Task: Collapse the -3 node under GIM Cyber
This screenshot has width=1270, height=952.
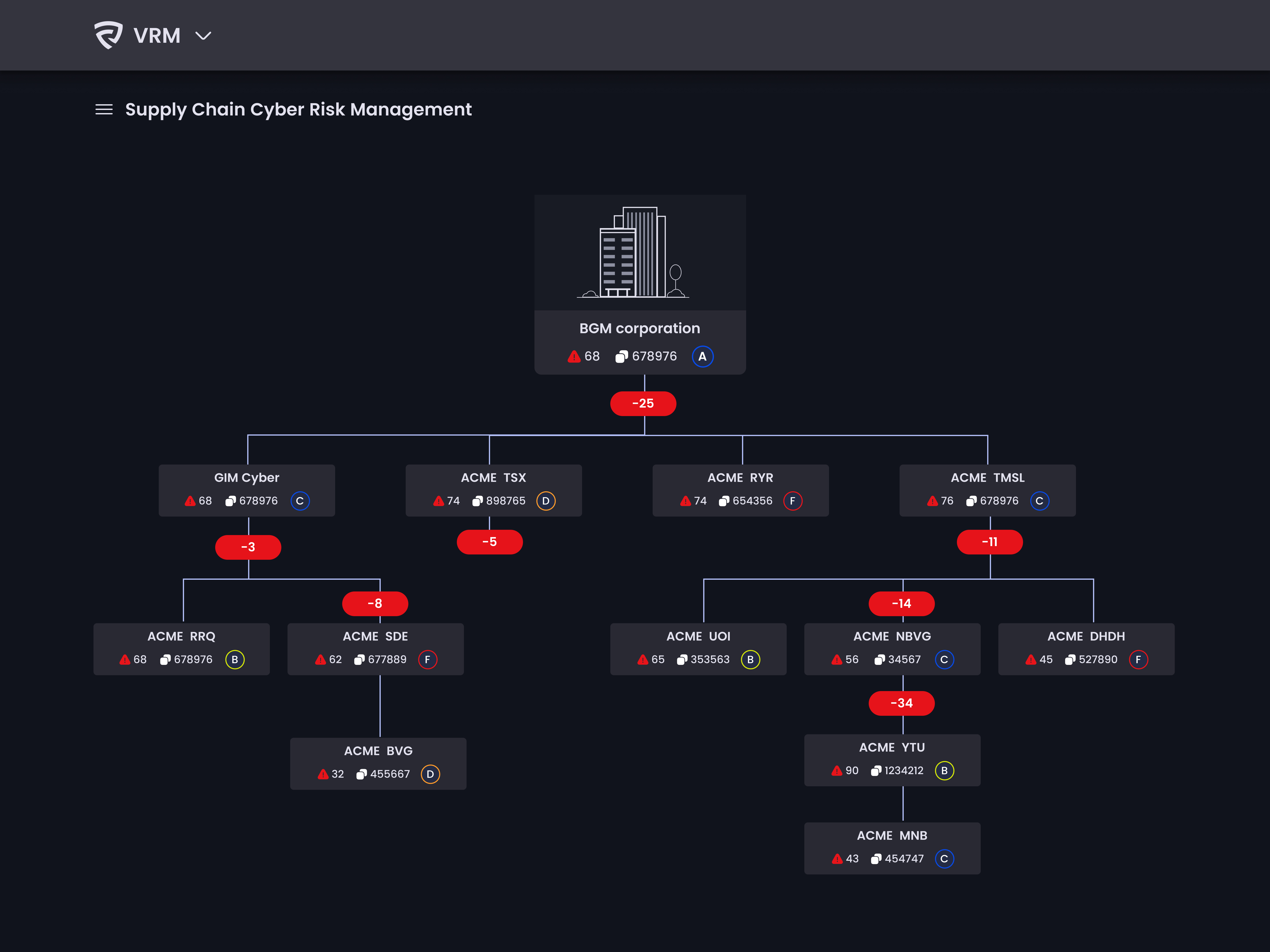Action: pyautogui.click(x=248, y=547)
